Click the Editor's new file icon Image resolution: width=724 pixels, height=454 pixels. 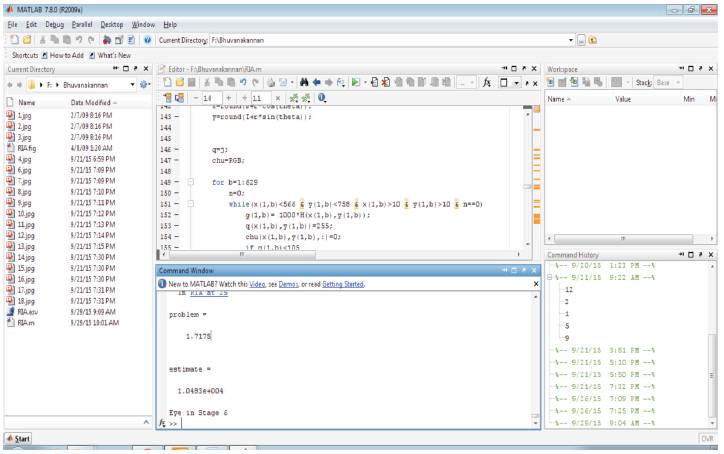point(167,83)
